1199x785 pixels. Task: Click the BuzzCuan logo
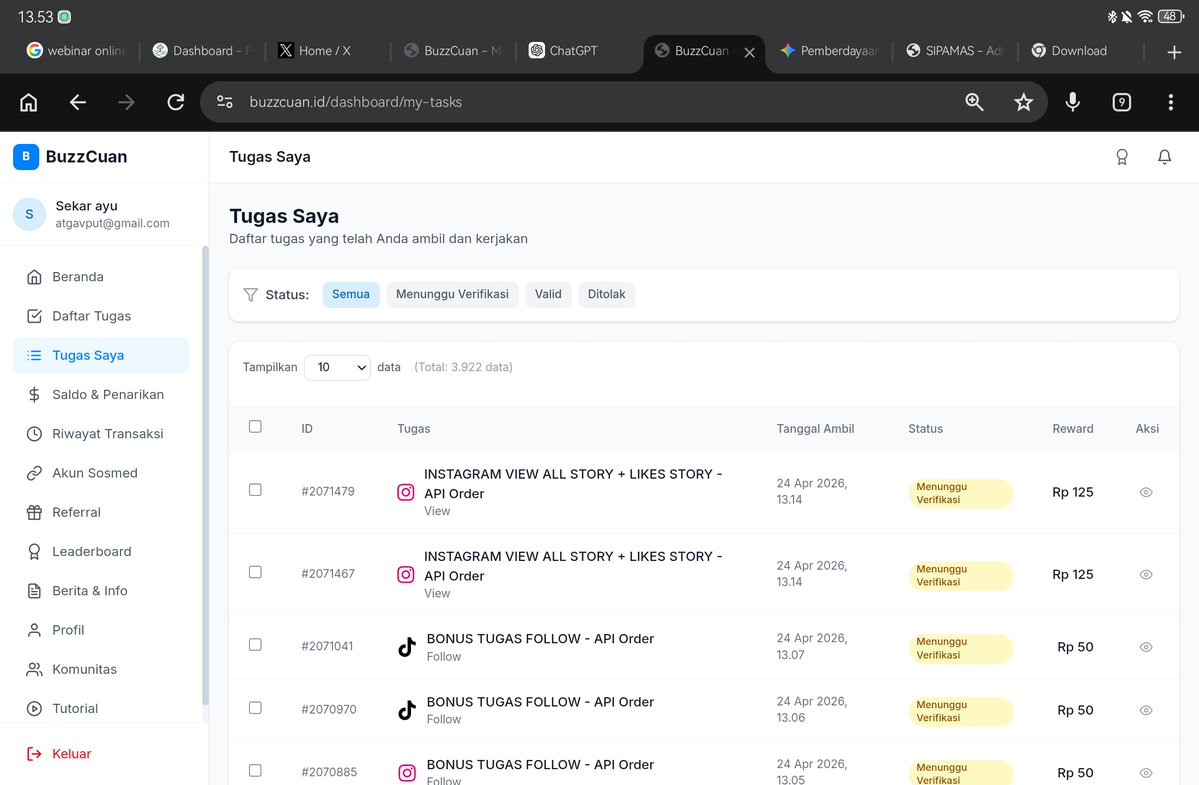[x=26, y=157]
